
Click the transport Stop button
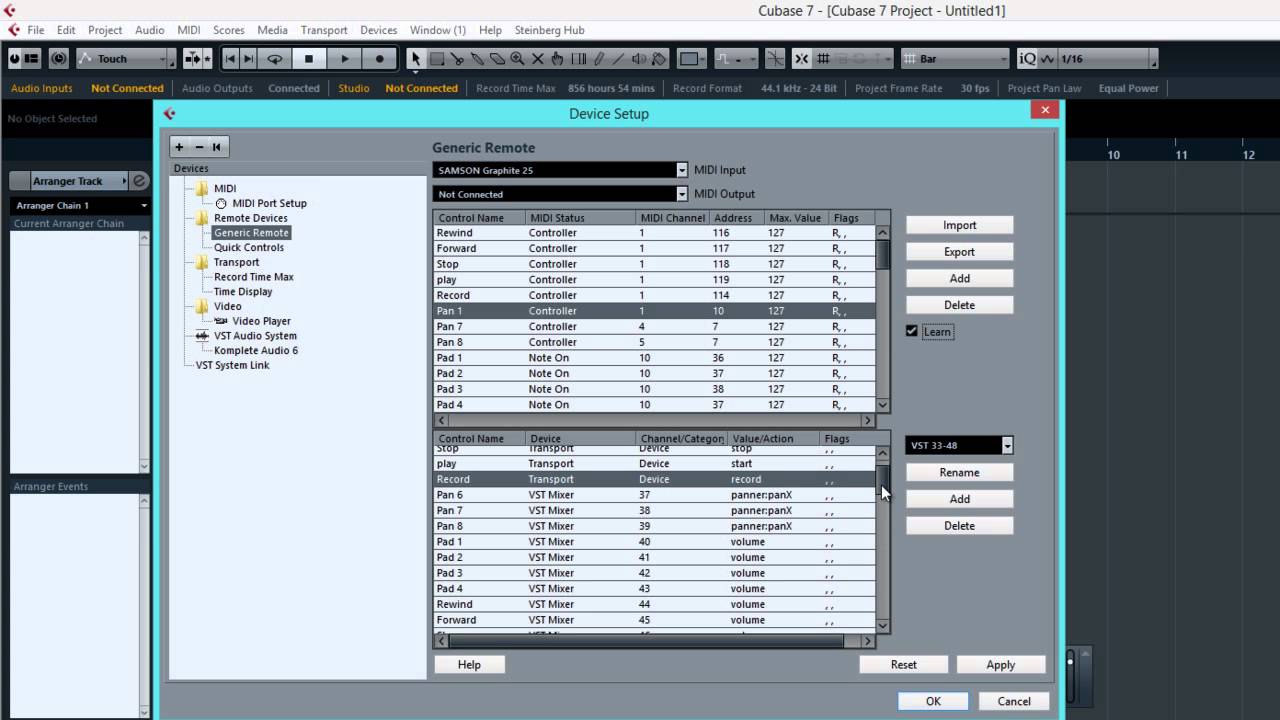(x=309, y=59)
